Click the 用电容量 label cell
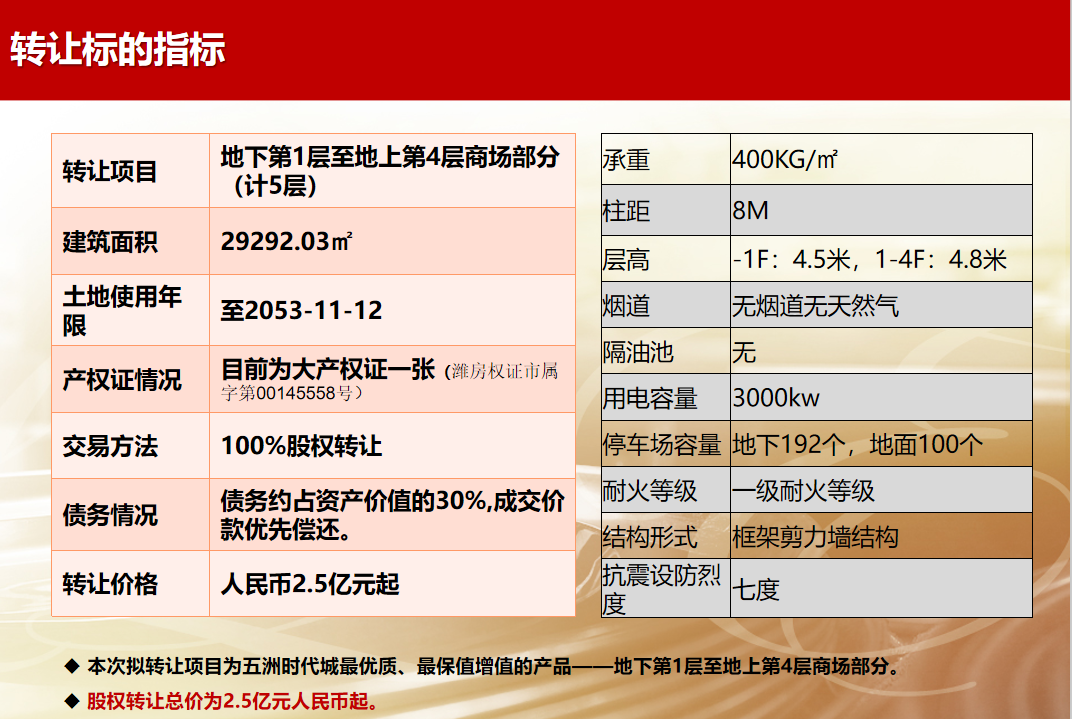 click(x=666, y=397)
